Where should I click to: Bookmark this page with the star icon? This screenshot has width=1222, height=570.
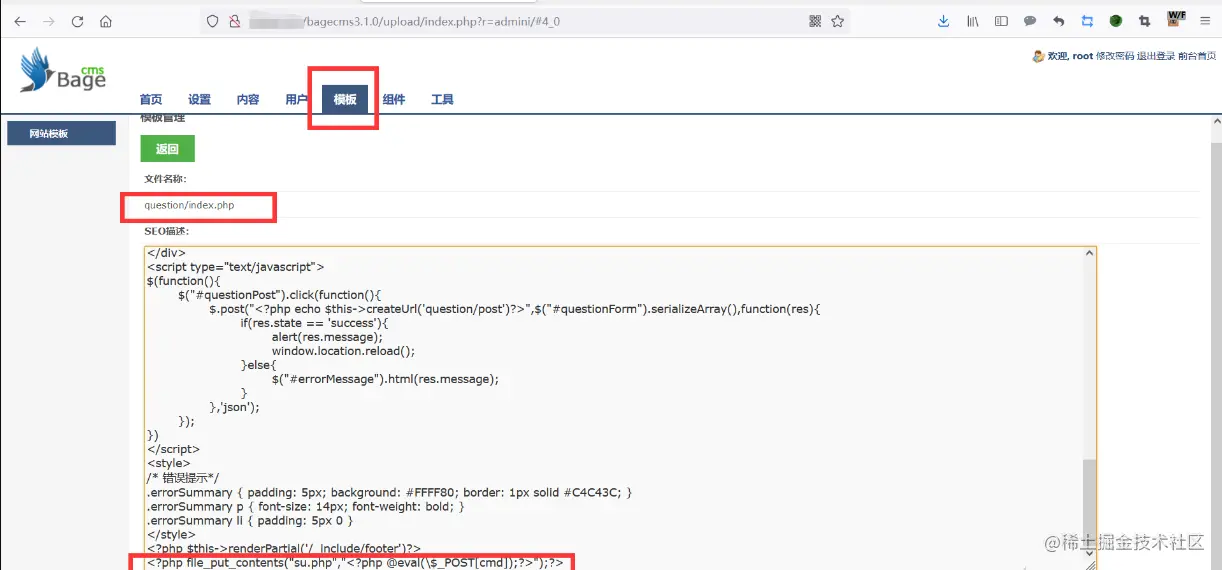838,21
